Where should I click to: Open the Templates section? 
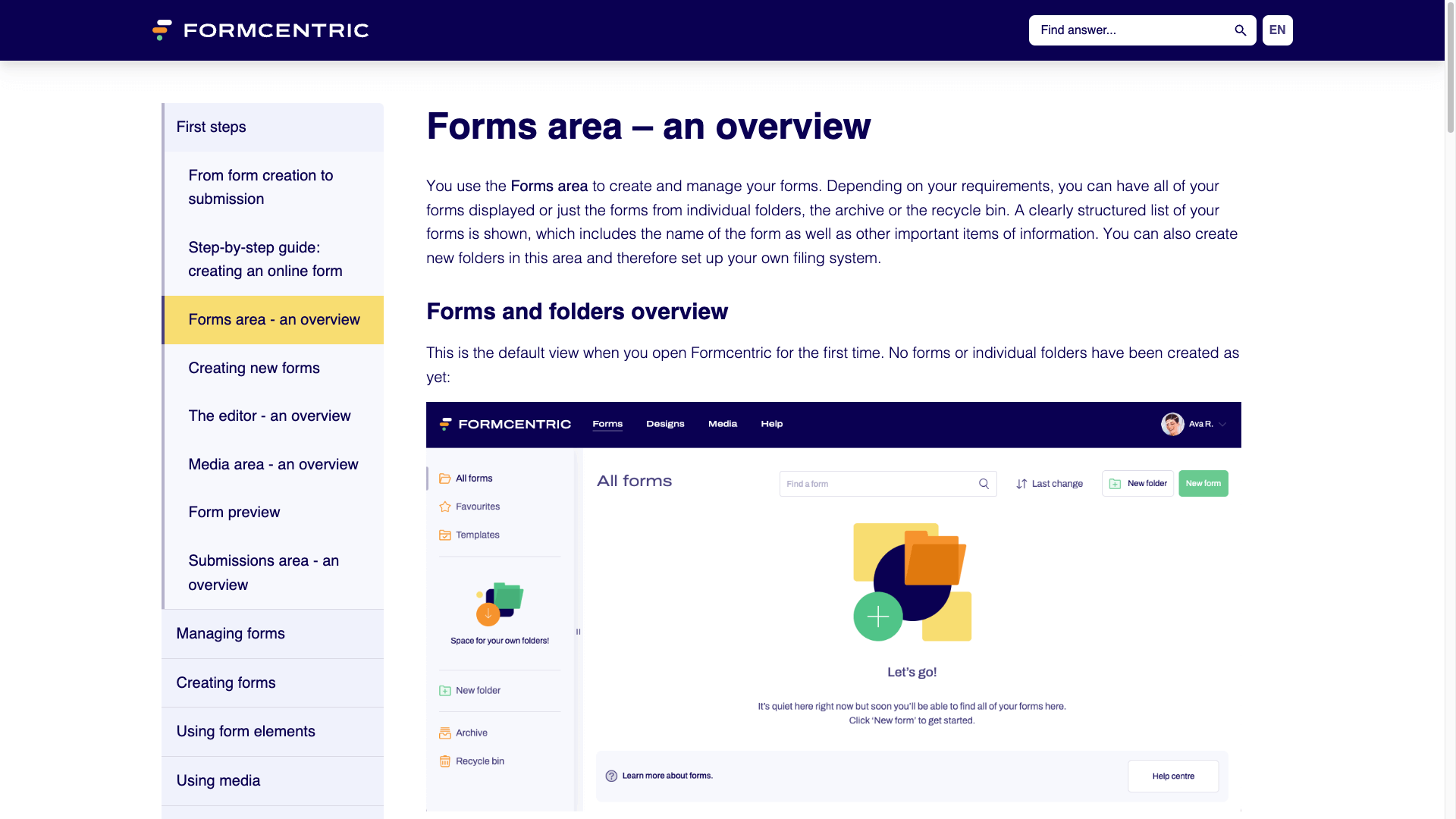click(x=477, y=535)
